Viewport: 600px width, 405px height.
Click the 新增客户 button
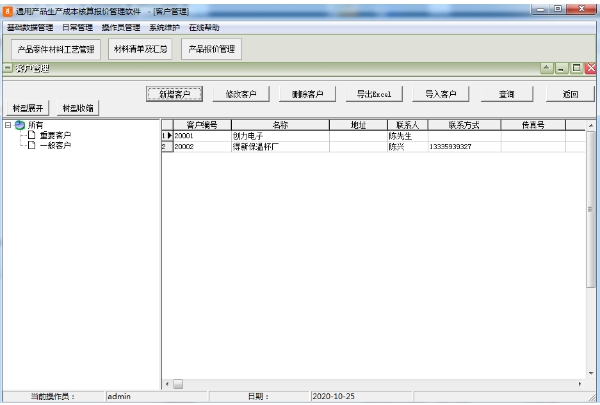(174, 94)
